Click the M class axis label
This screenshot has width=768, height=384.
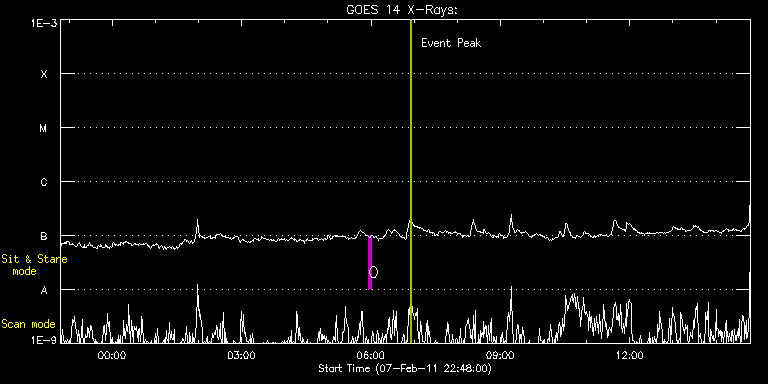click(44, 128)
